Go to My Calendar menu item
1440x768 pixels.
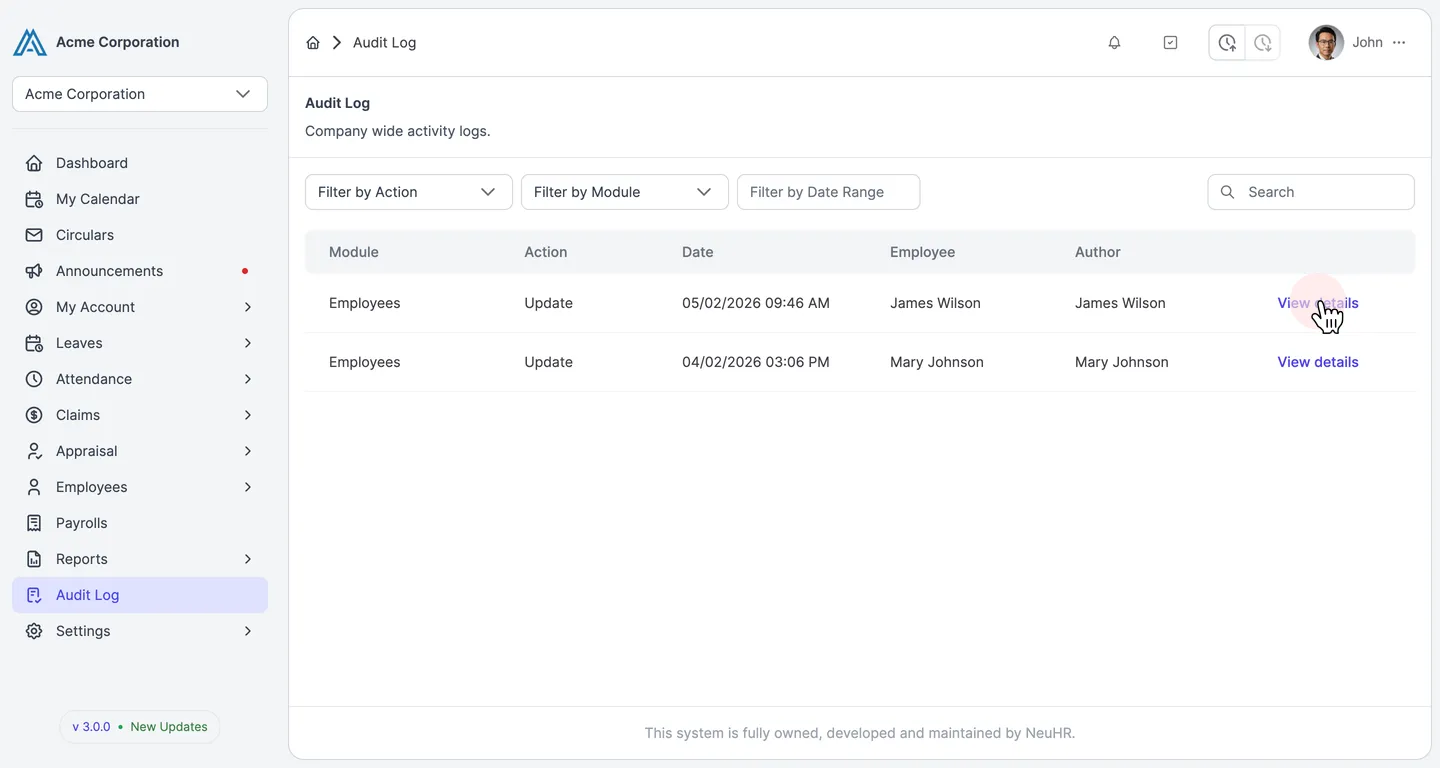140,199
